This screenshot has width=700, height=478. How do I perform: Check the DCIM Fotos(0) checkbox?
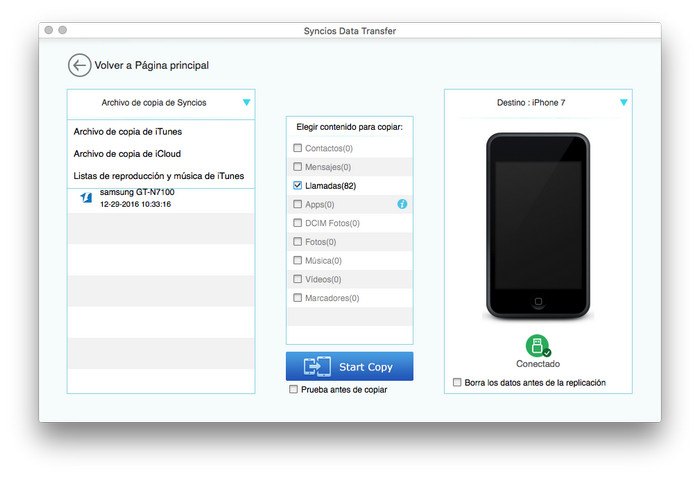(297, 223)
